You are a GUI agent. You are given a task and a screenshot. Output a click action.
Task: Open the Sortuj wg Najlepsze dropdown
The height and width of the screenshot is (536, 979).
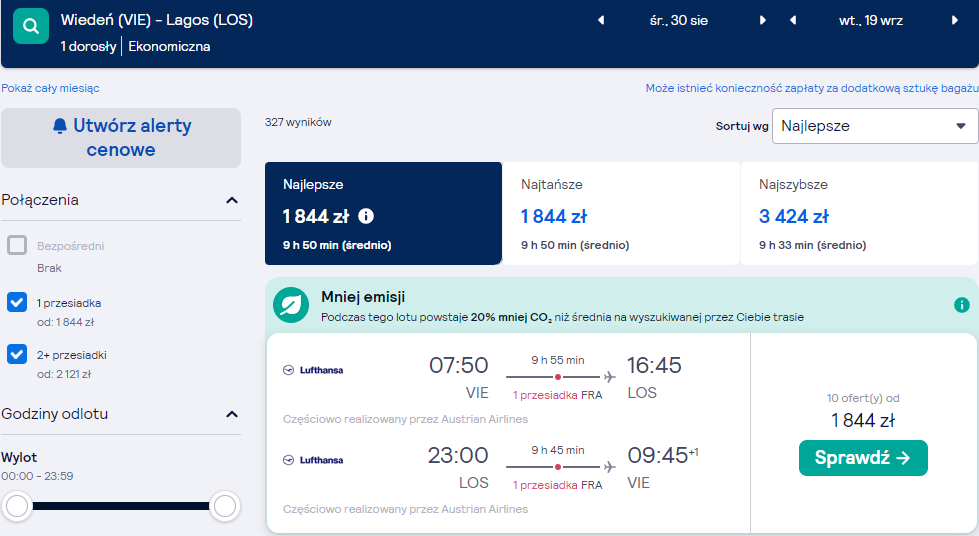[875, 126]
